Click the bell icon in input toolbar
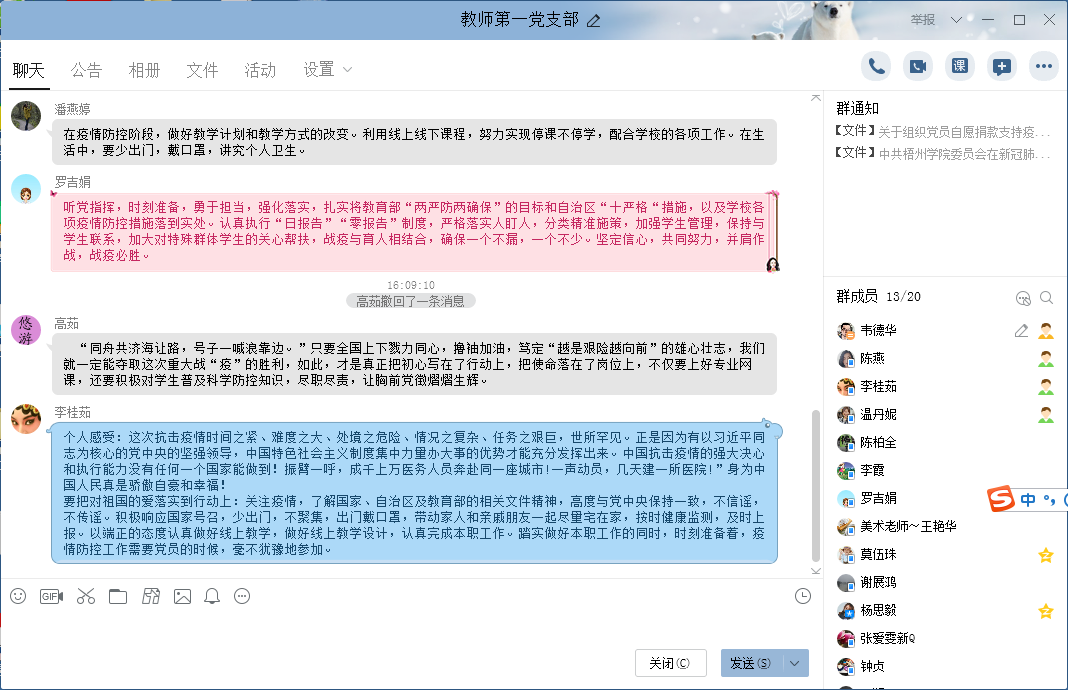 click(212, 596)
